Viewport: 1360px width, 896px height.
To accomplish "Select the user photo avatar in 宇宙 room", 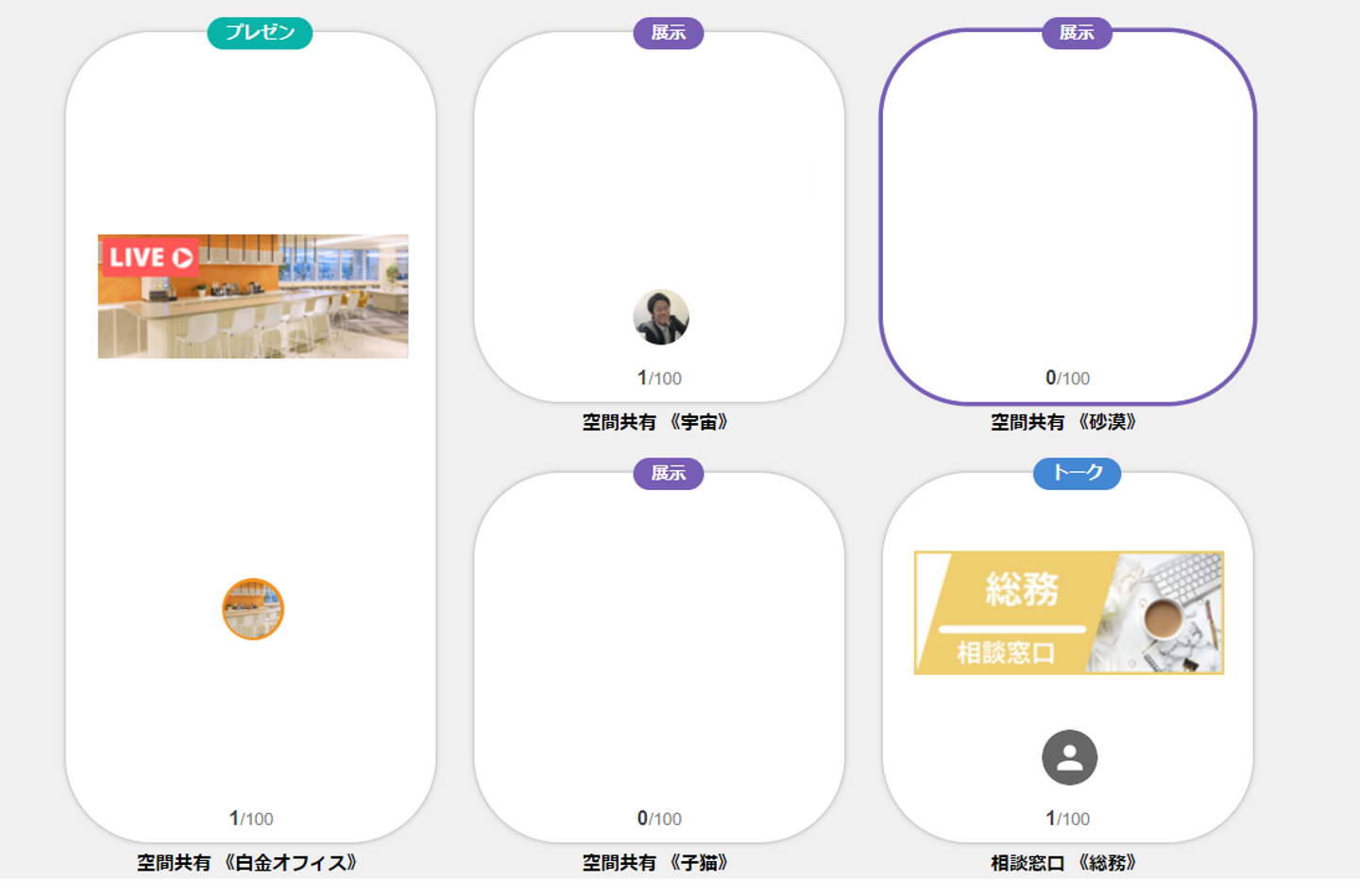I will click(661, 317).
